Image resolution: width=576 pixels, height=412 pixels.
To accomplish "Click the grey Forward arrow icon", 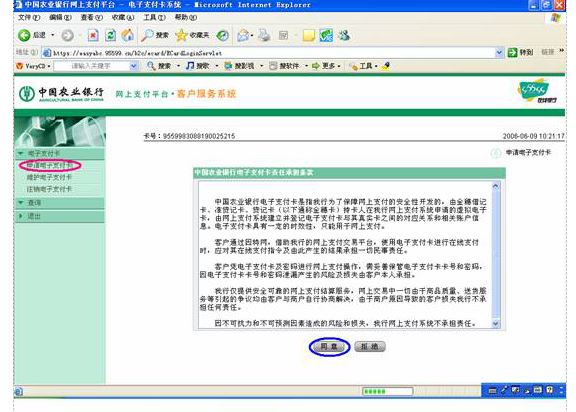I will pyautogui.click(x=67, y=35).
